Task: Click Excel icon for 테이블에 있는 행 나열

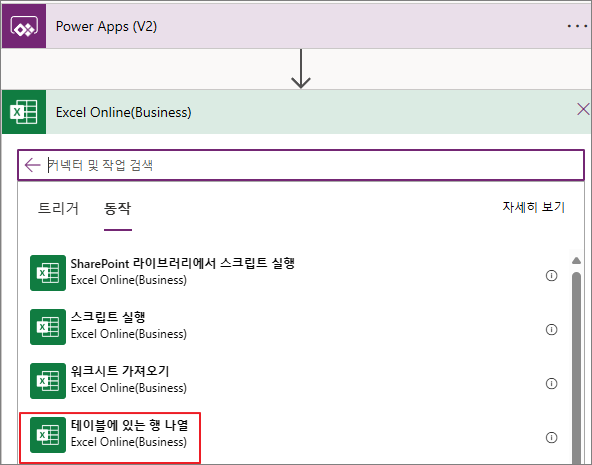Action: 48,435
